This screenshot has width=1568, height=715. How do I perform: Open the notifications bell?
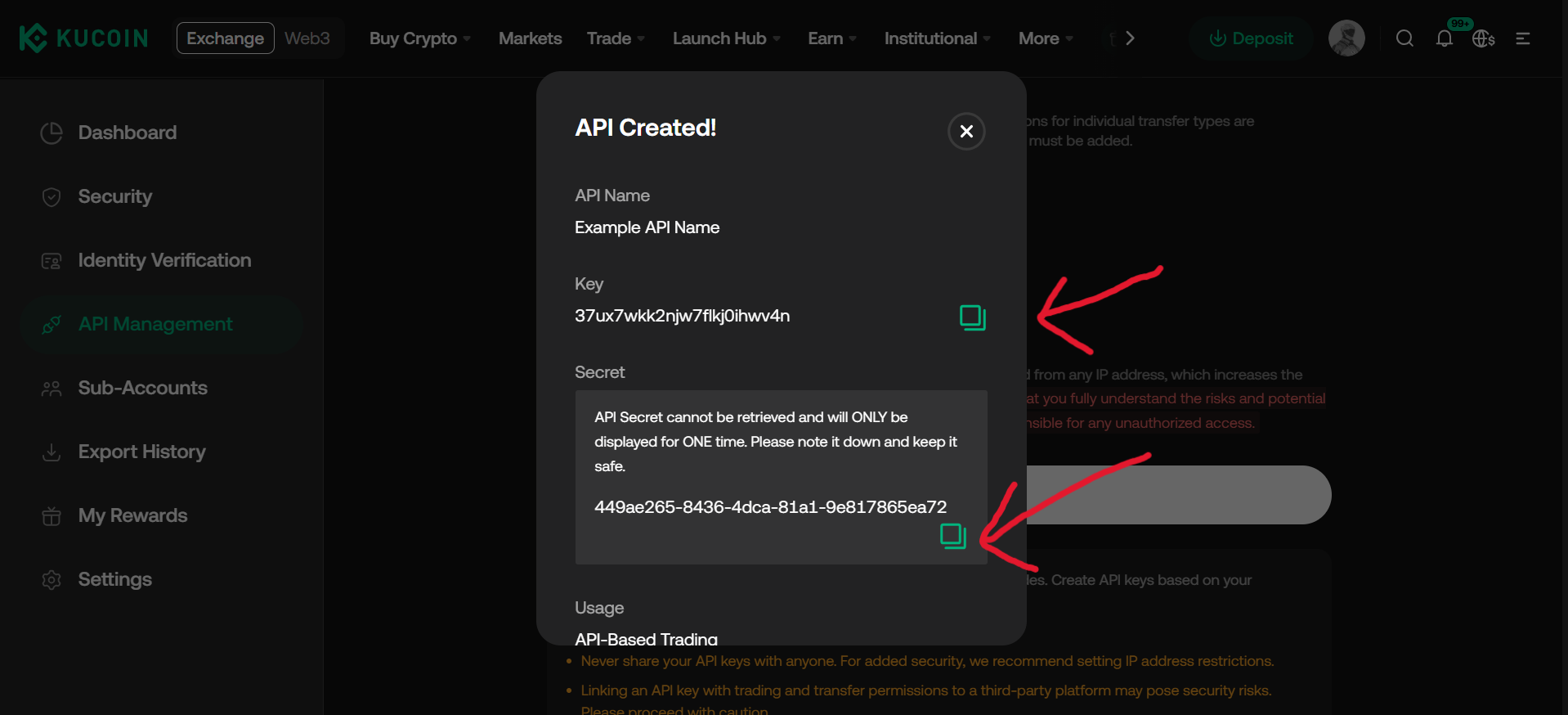click(x=1445, y=38)
